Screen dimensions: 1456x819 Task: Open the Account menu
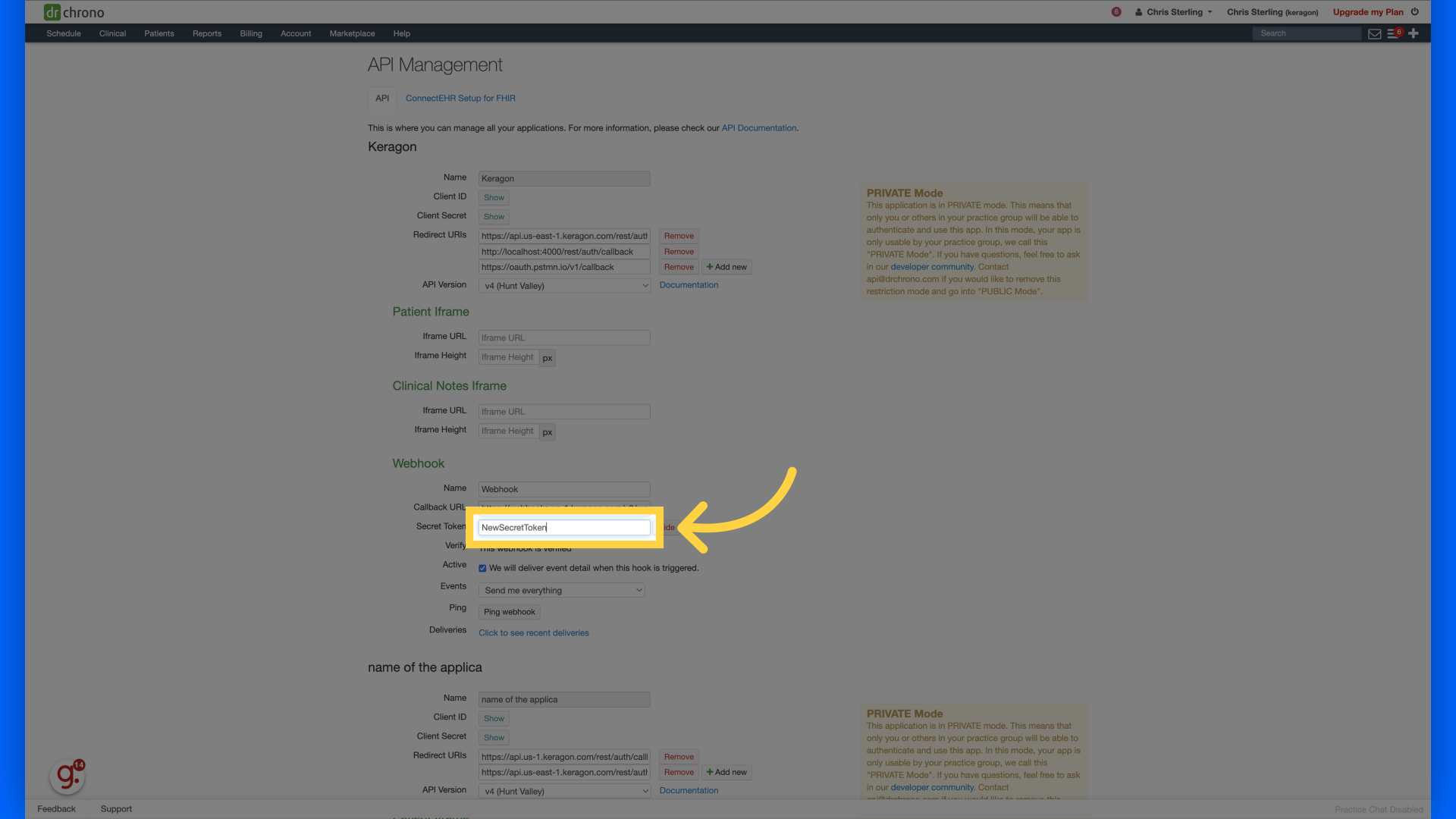point(296,33)
